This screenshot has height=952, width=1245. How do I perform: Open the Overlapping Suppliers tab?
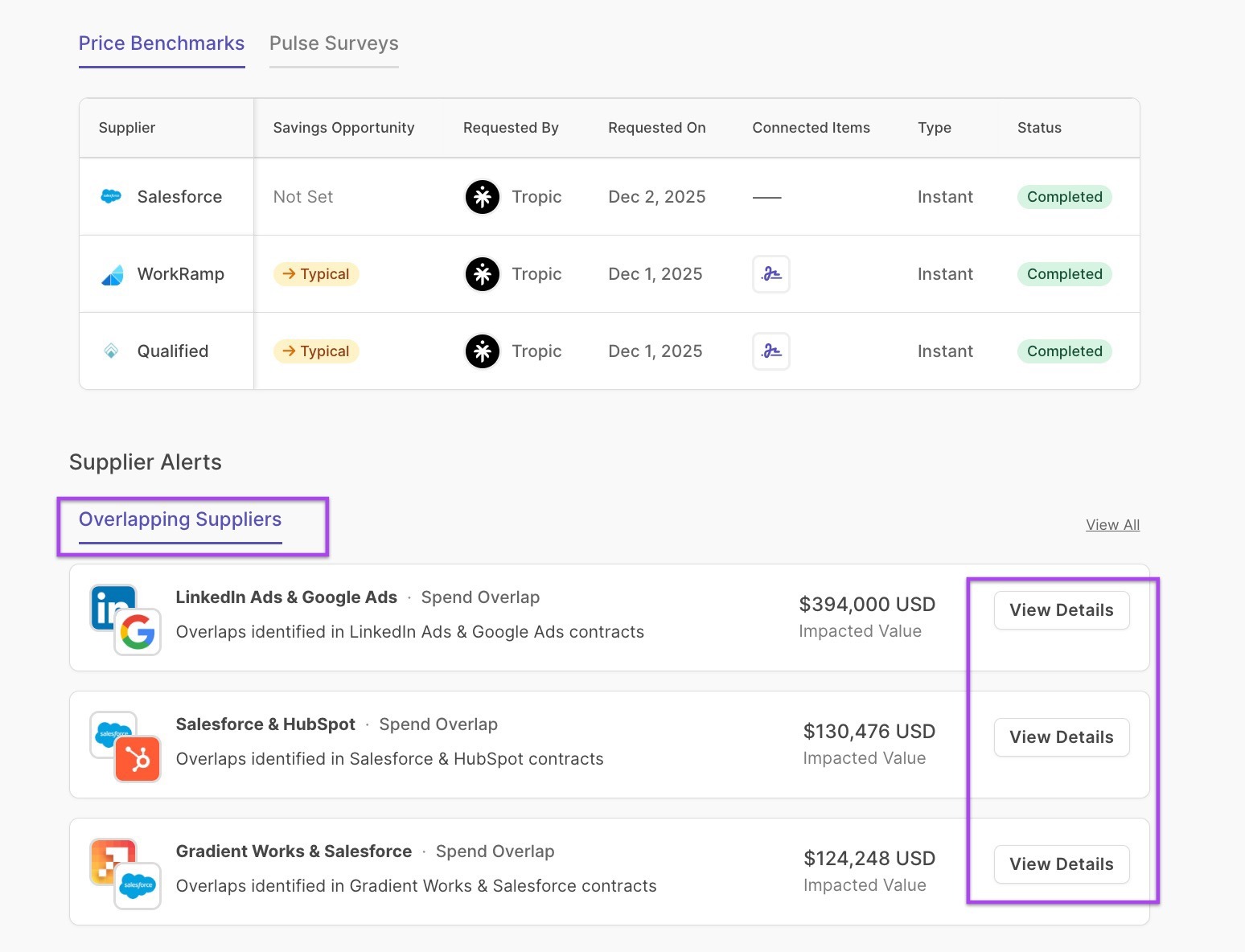[180, 519]
